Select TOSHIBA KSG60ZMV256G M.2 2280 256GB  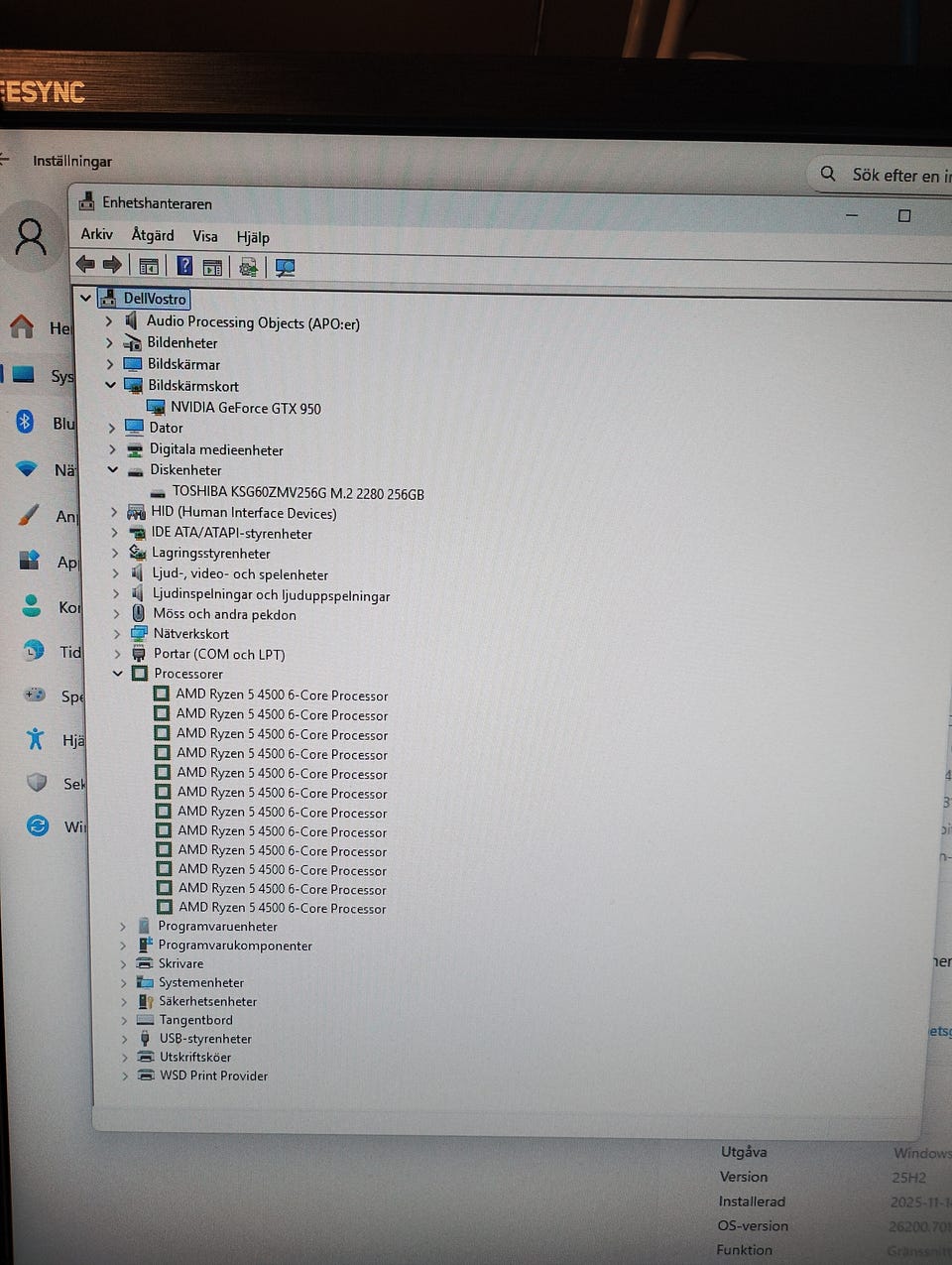click(298, 492)
